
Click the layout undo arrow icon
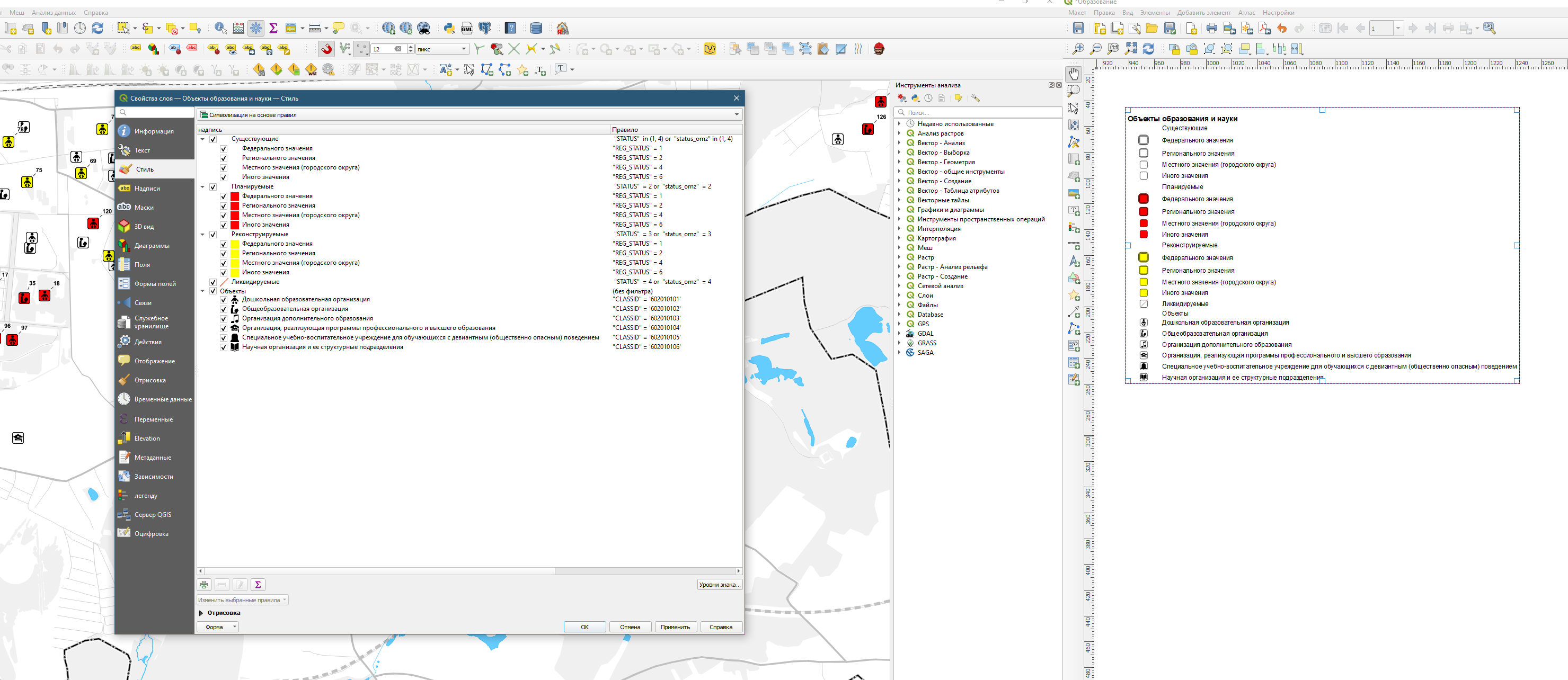pyautogui.click(x=1282, y=28)
